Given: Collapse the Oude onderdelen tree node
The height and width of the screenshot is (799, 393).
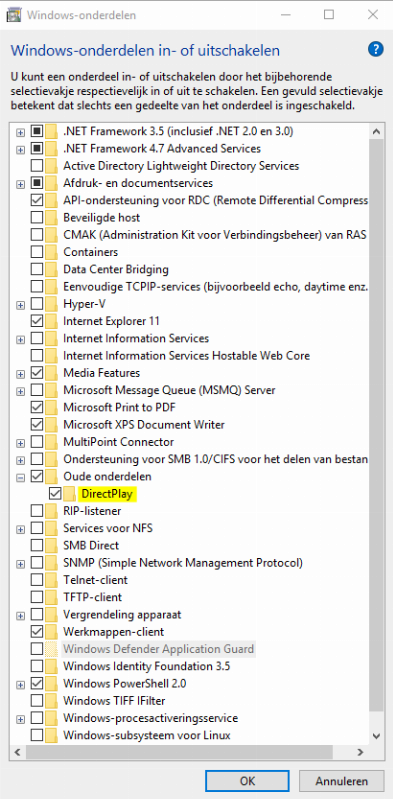Looking at the screenshot, I should [20, 477].
